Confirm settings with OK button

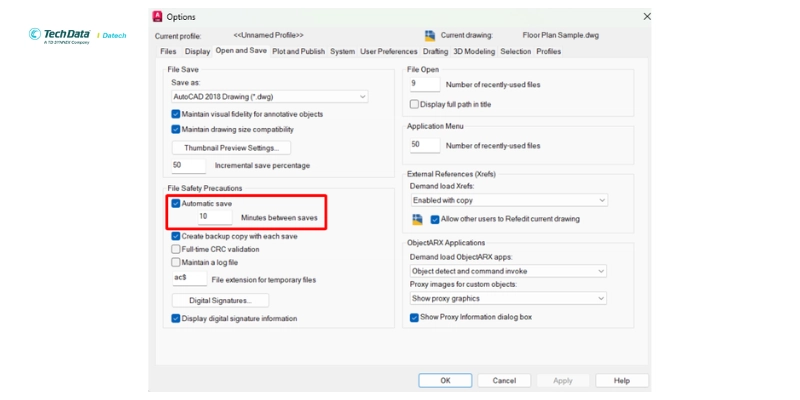point(445,381)
